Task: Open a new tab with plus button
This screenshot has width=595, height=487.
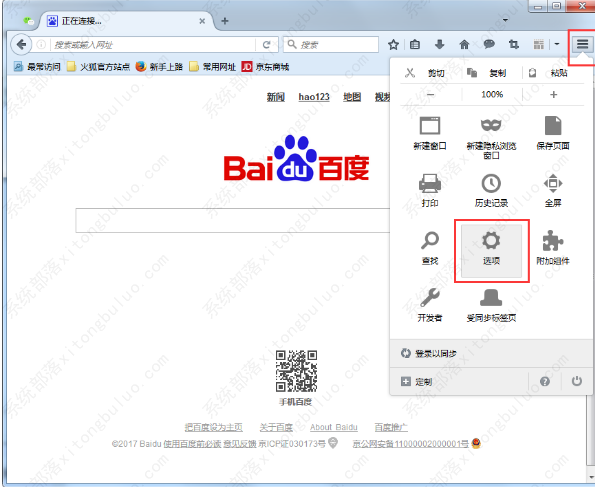Action: coord(225,21)
